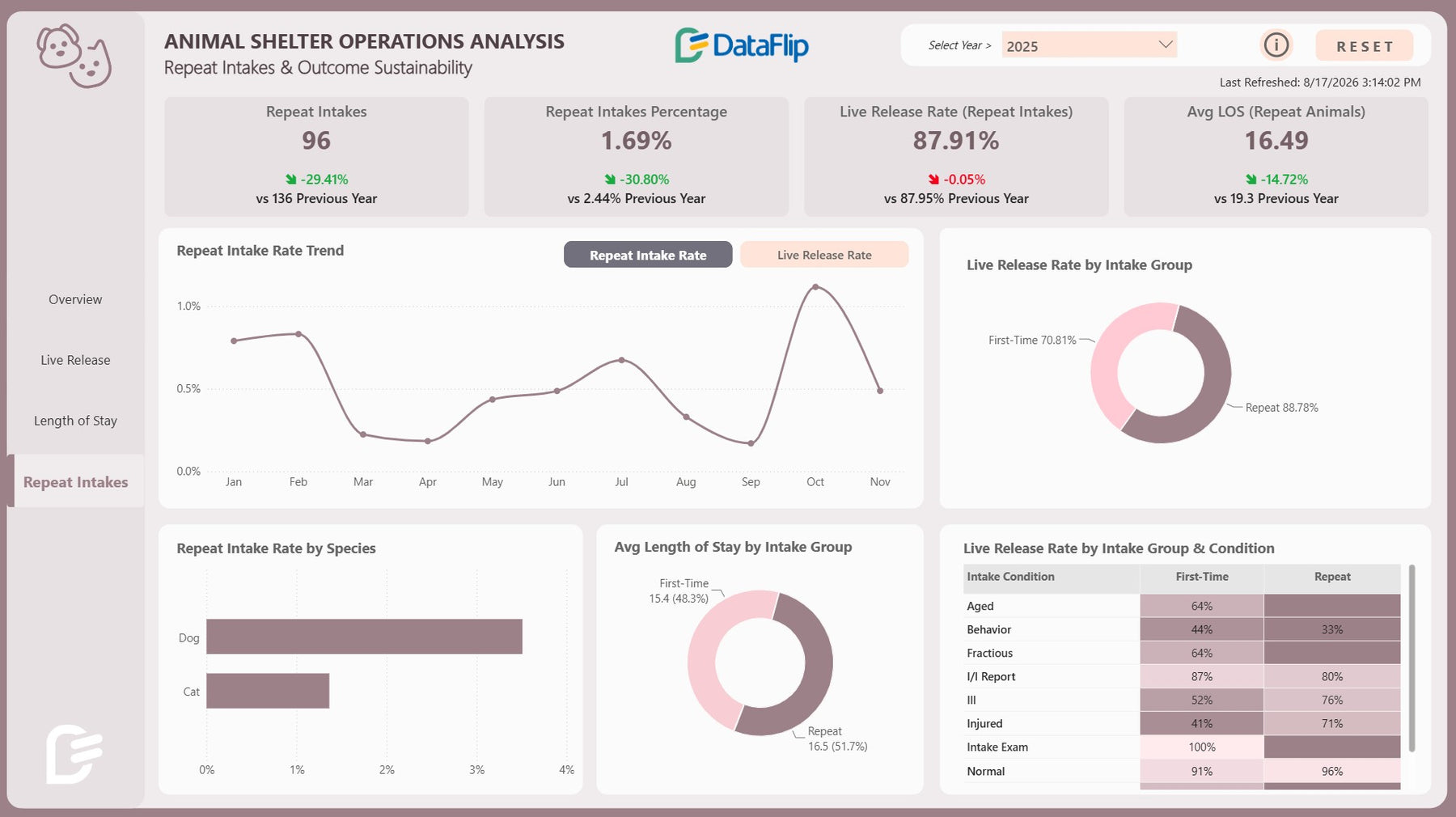Toggle chart to Live Release Rate
Screen dimensions: 1456x817
(824, 255)
